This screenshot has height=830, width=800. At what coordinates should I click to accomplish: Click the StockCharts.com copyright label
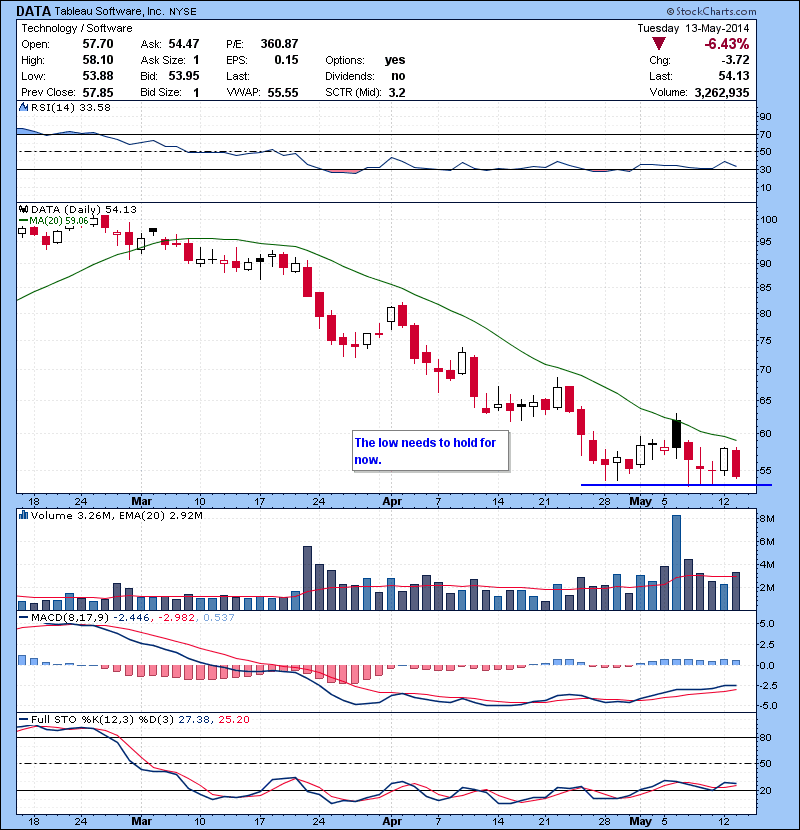pos(712,11)
